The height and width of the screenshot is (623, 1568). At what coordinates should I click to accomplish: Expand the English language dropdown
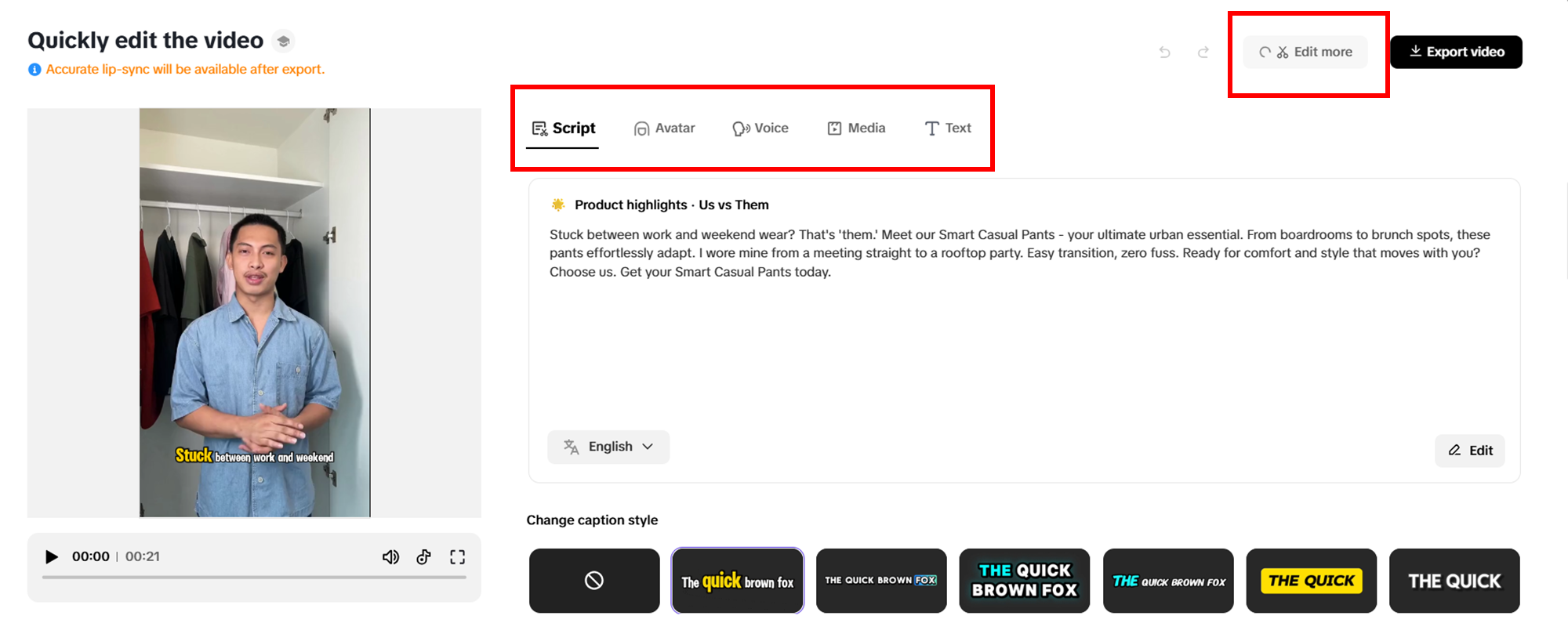648,447
